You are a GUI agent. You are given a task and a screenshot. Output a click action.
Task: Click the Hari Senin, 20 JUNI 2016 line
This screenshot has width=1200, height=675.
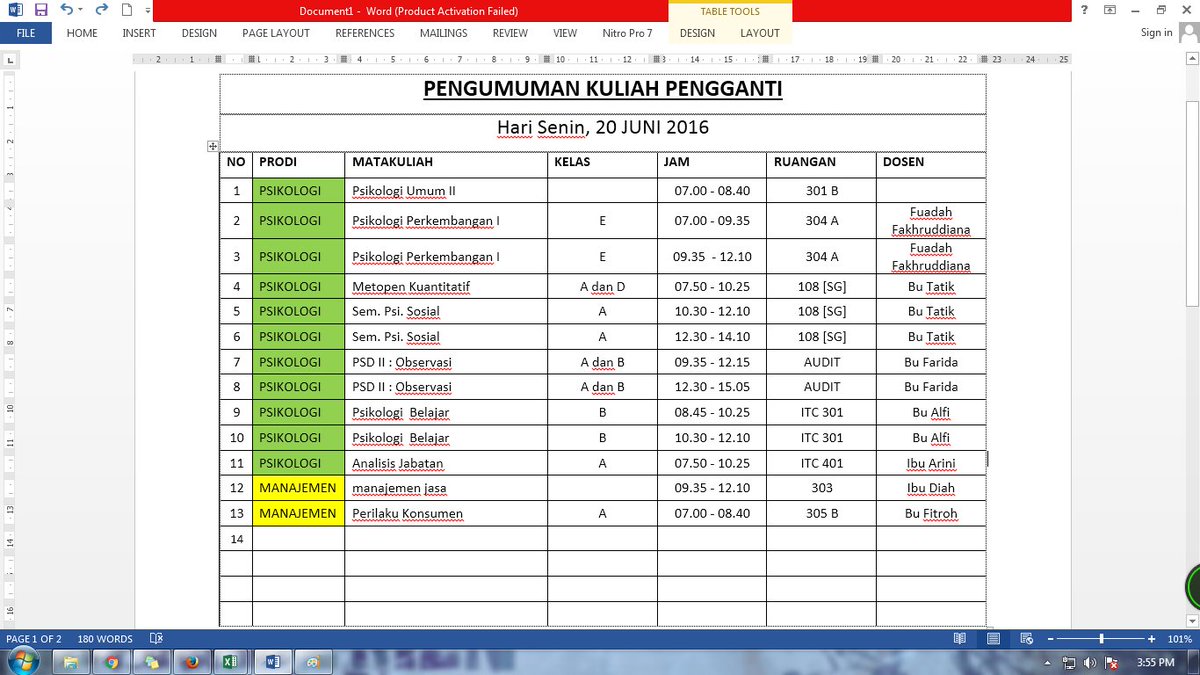pyautogui.click(x=603, y=128)
